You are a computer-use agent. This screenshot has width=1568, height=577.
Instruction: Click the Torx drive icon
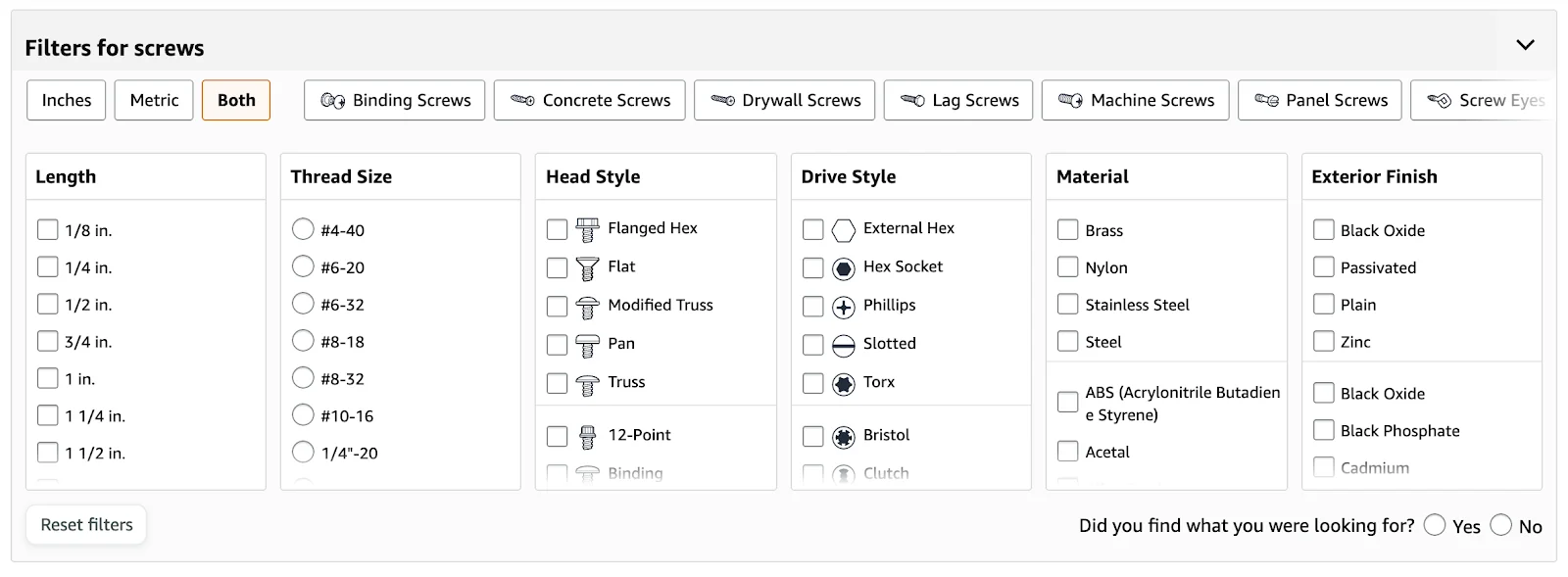843,383
